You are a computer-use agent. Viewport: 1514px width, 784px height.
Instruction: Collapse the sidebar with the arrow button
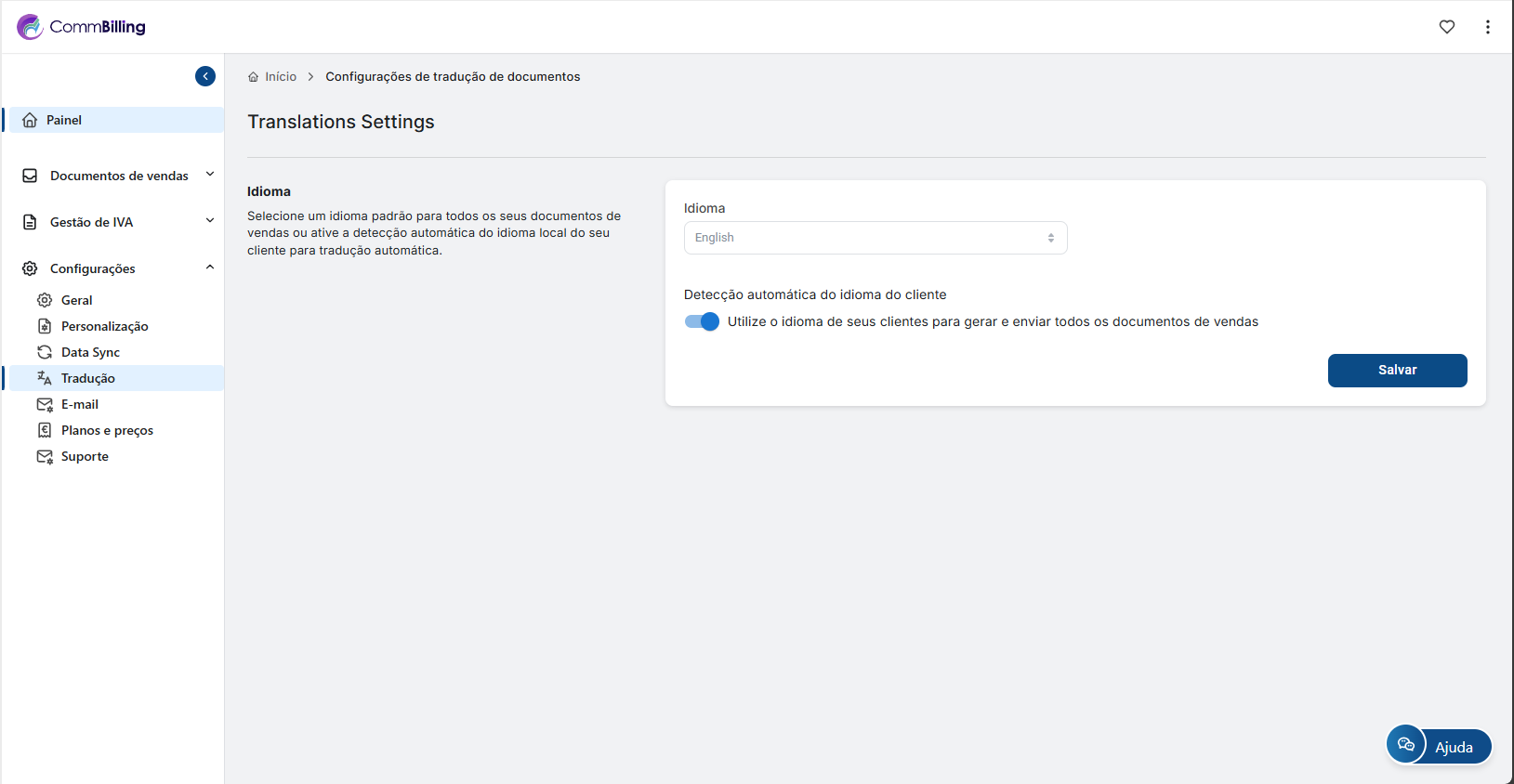(x=205, y=76)
